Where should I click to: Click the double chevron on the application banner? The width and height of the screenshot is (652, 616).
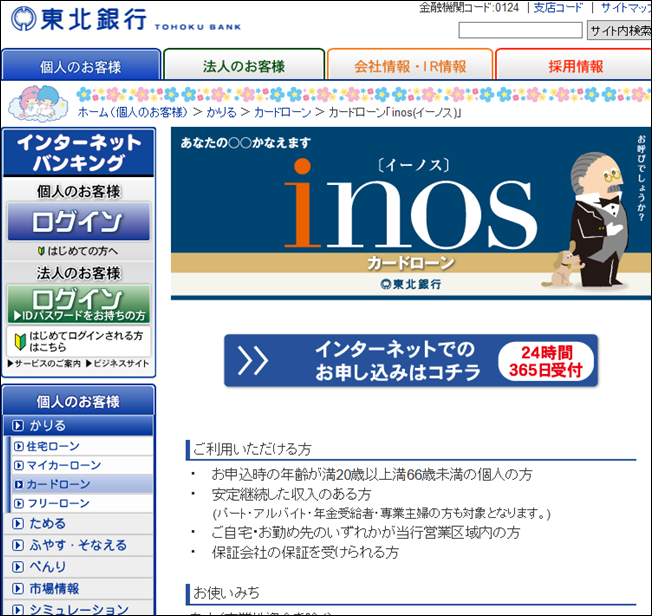coord(252,360)
